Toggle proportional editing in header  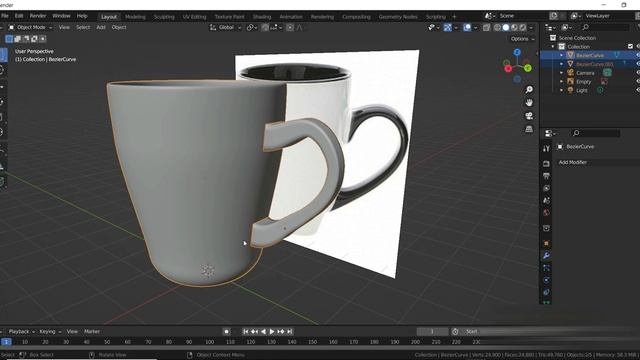[290, 27]
